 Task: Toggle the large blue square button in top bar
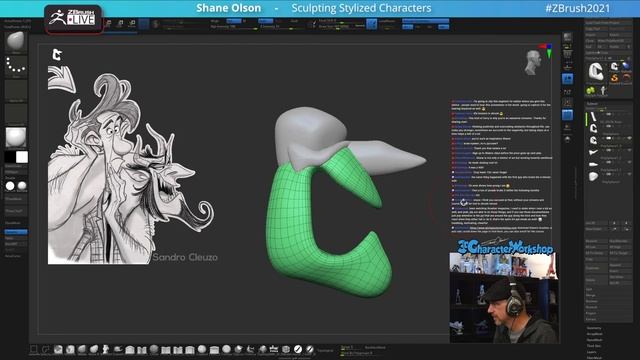371,24
